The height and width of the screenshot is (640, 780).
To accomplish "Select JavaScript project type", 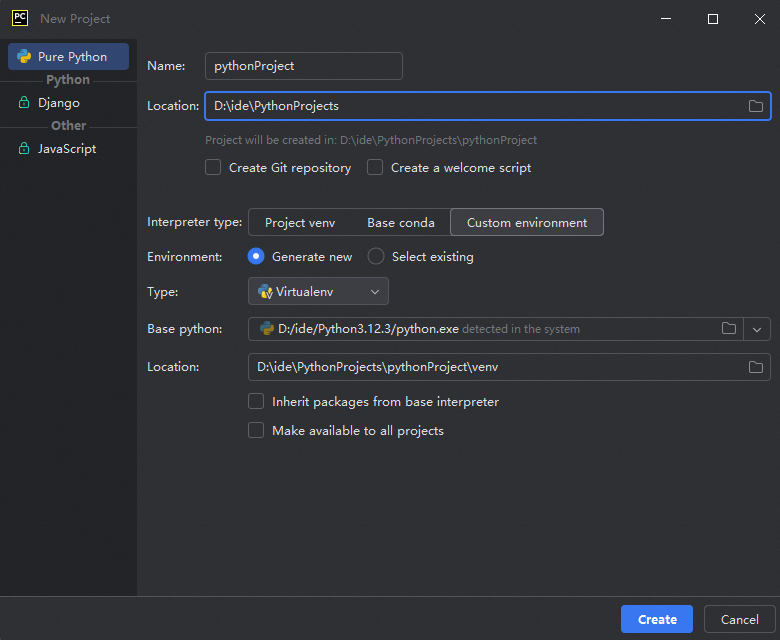I will pos(68,148).
